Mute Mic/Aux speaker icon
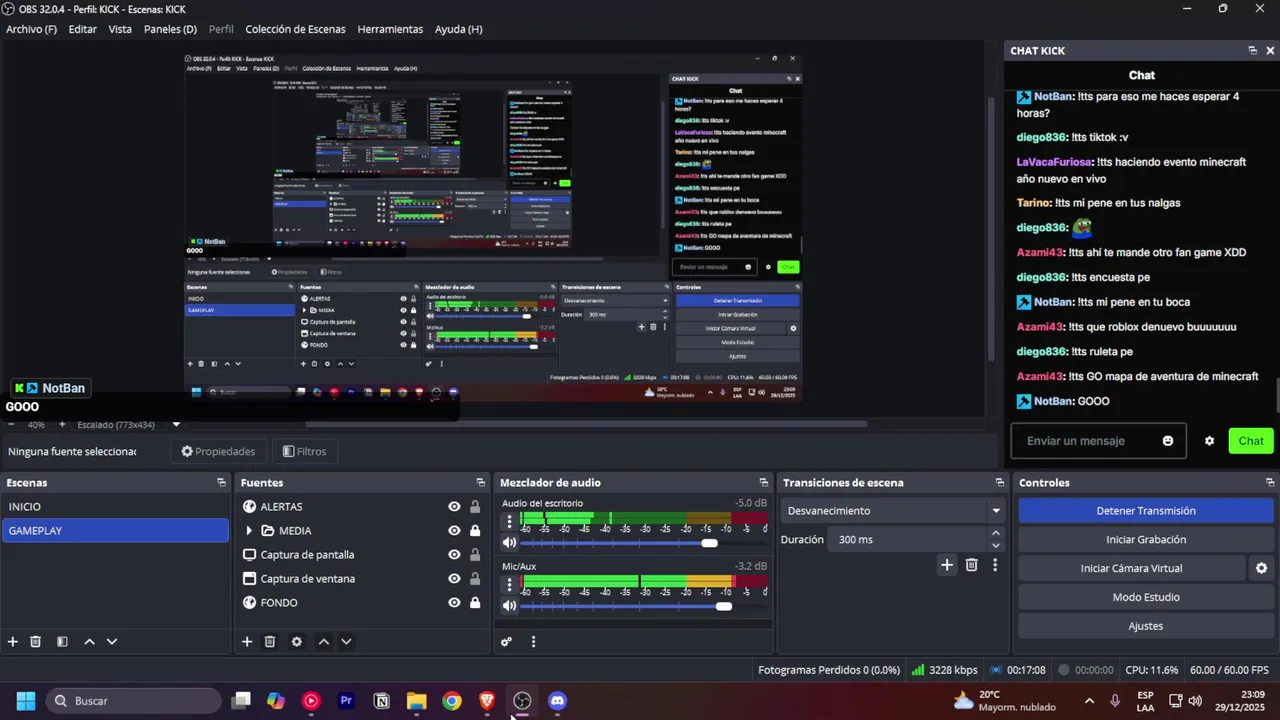The image size is (1280, 720). [509, 606]
